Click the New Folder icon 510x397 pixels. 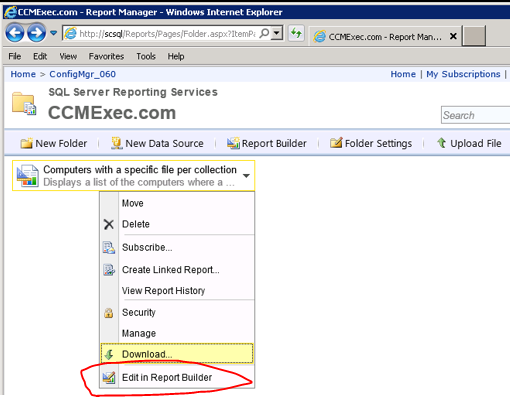click(26, 143)
